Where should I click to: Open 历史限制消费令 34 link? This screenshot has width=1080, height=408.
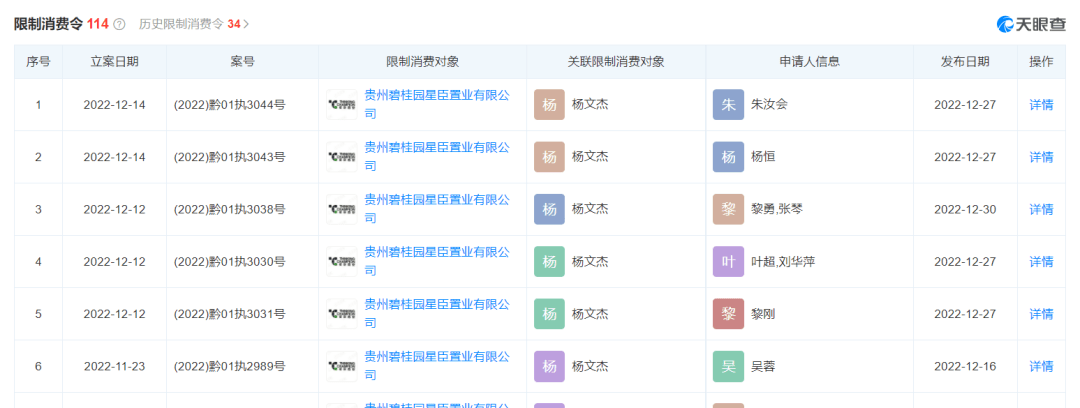pos(194,24)
